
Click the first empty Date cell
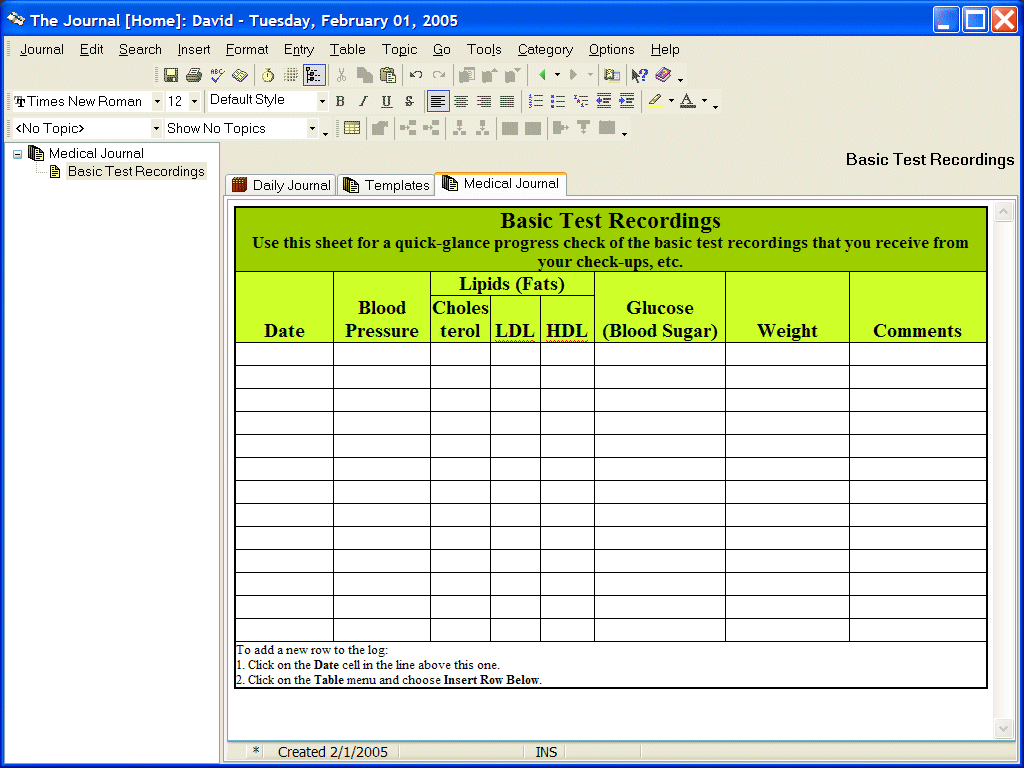[284, 354]
